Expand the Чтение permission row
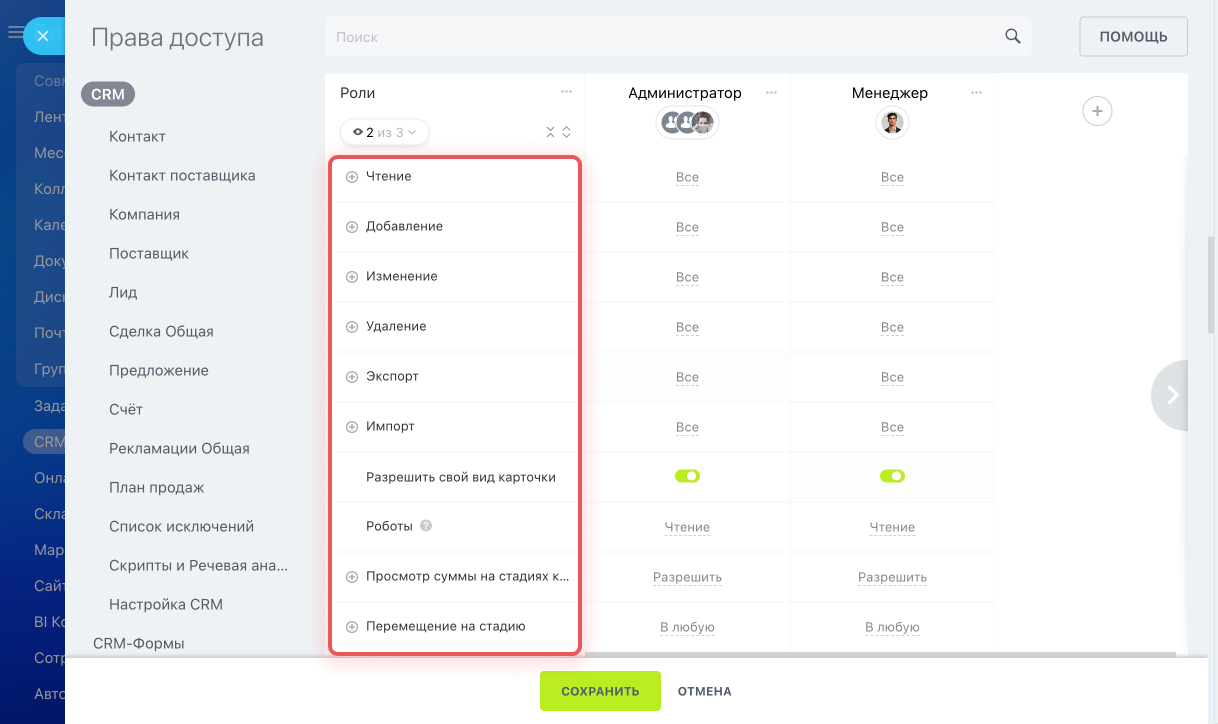 [x=352, y=177]
